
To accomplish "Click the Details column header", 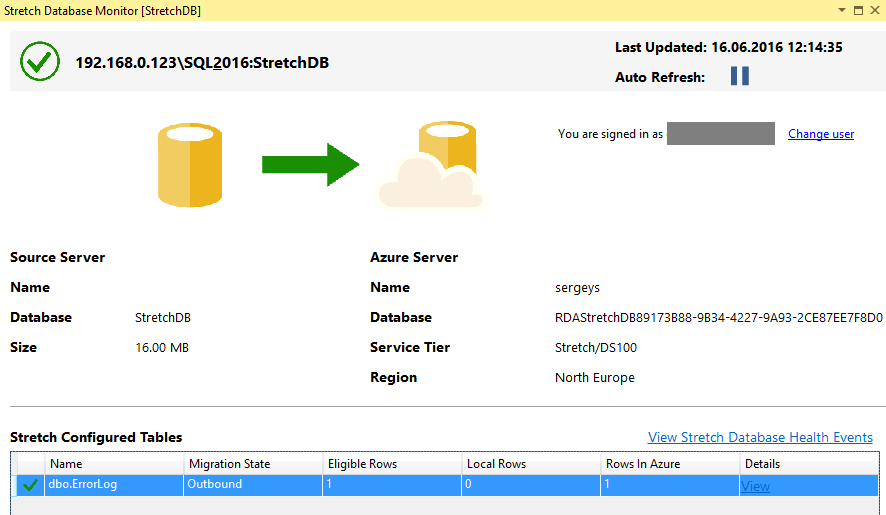I will coord(809,464).
